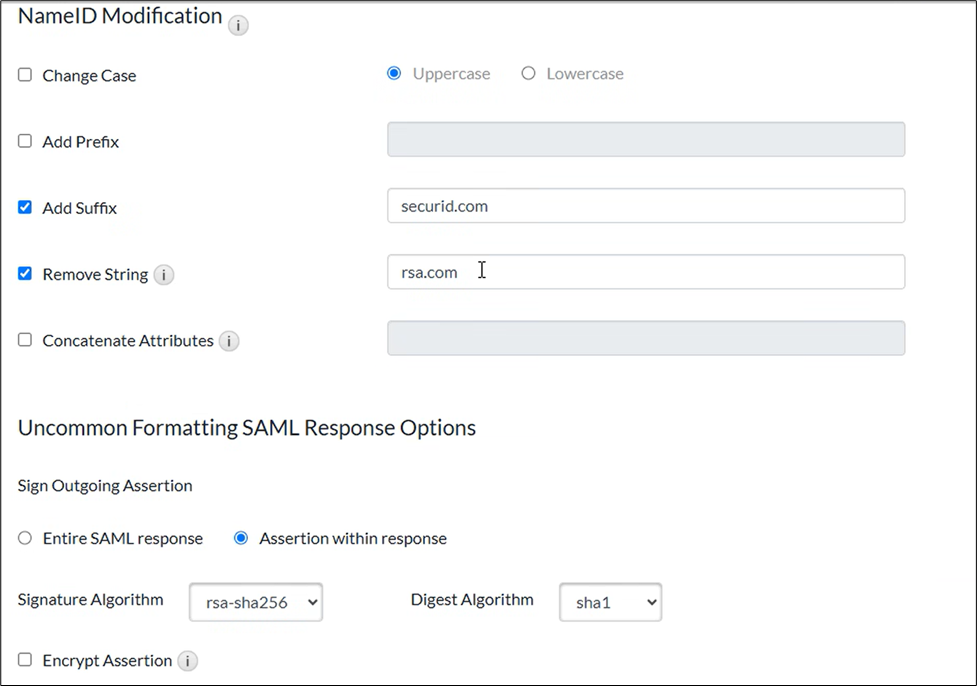
Task: Select the Uppercase radio button
Action: [x=394, y=73]
